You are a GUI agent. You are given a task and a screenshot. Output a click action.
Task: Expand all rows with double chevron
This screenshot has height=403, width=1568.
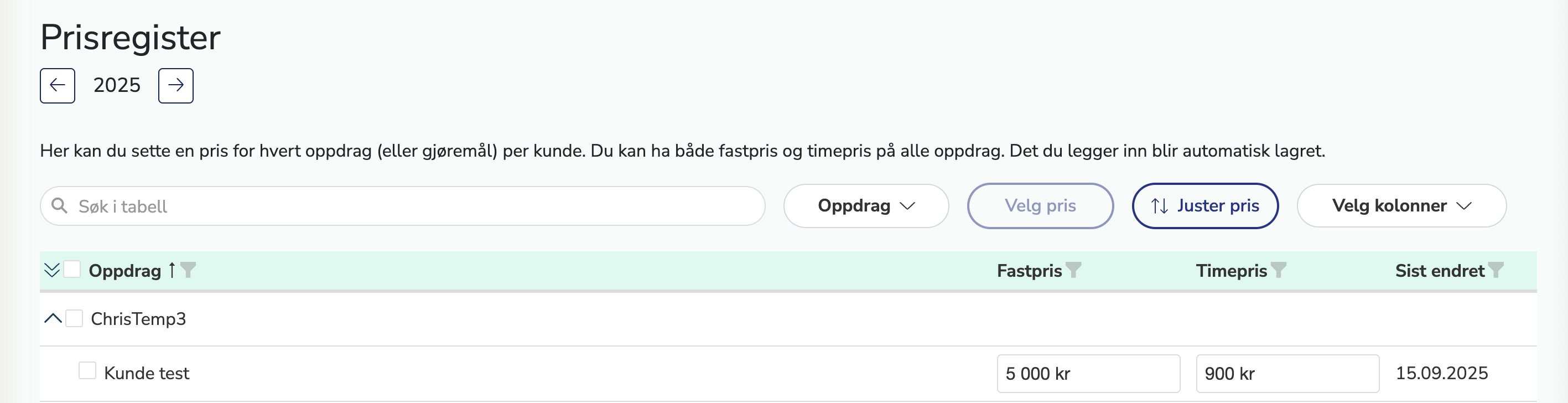click(x=52, y=270)
